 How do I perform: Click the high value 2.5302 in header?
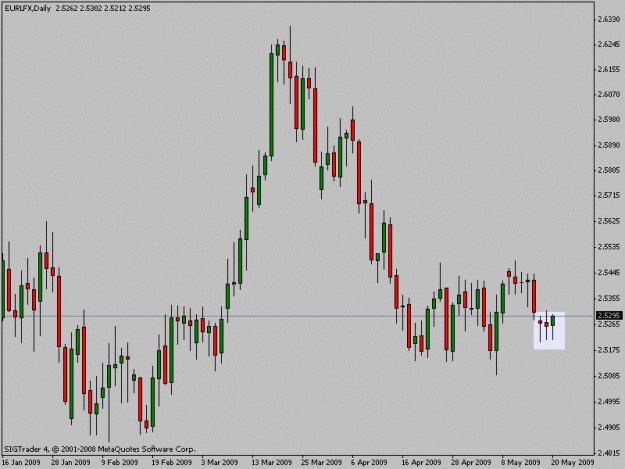click(x=91, y=8)
